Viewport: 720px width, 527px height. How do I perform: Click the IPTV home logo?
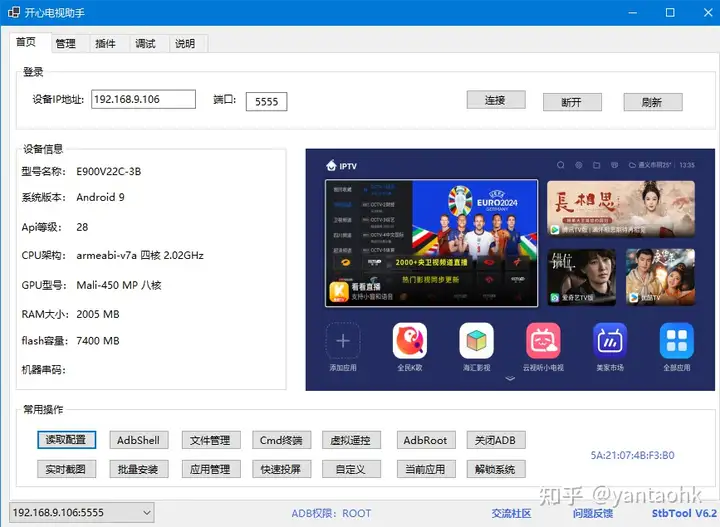341,166
